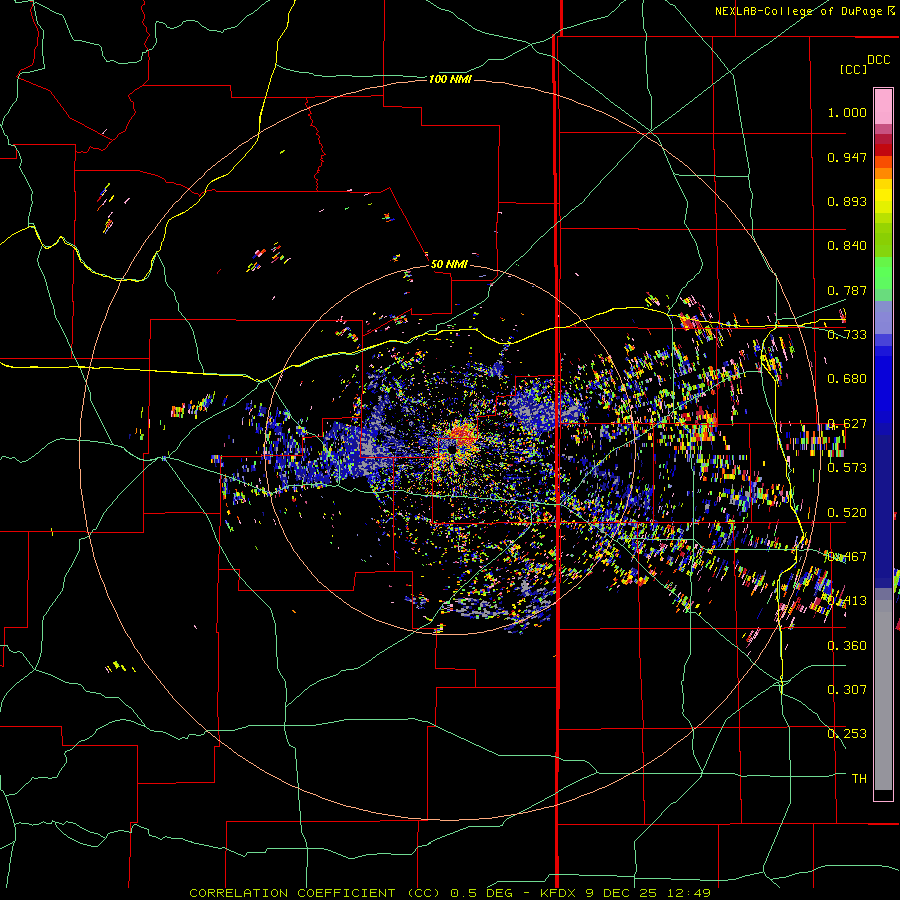
Task: Click the 0.840 scale value
Action: (847, 246)
